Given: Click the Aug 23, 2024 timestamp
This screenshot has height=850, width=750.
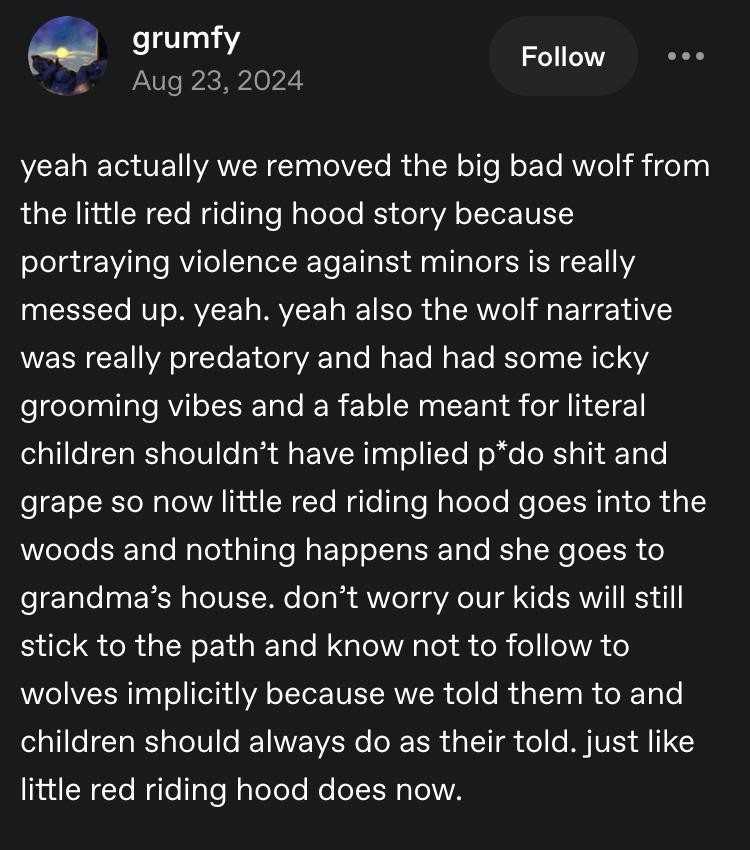Looking at the screenshot, I should pos(217,79).
